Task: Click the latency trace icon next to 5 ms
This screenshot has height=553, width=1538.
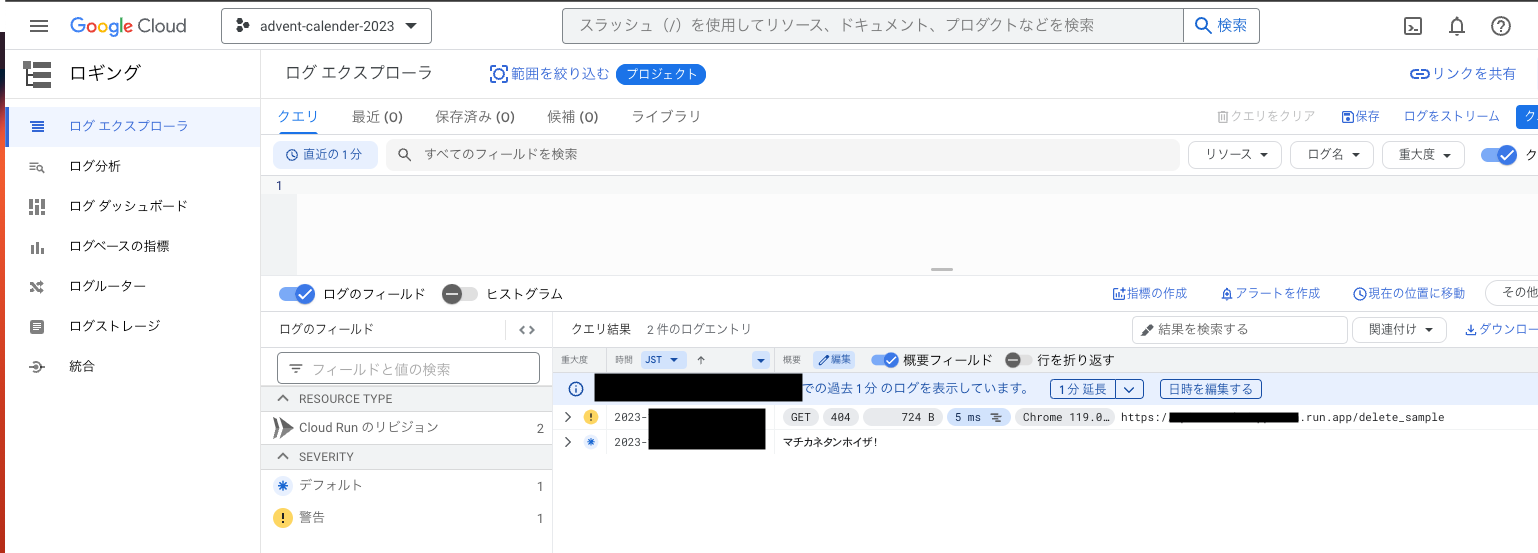Action: pos(996,417)
